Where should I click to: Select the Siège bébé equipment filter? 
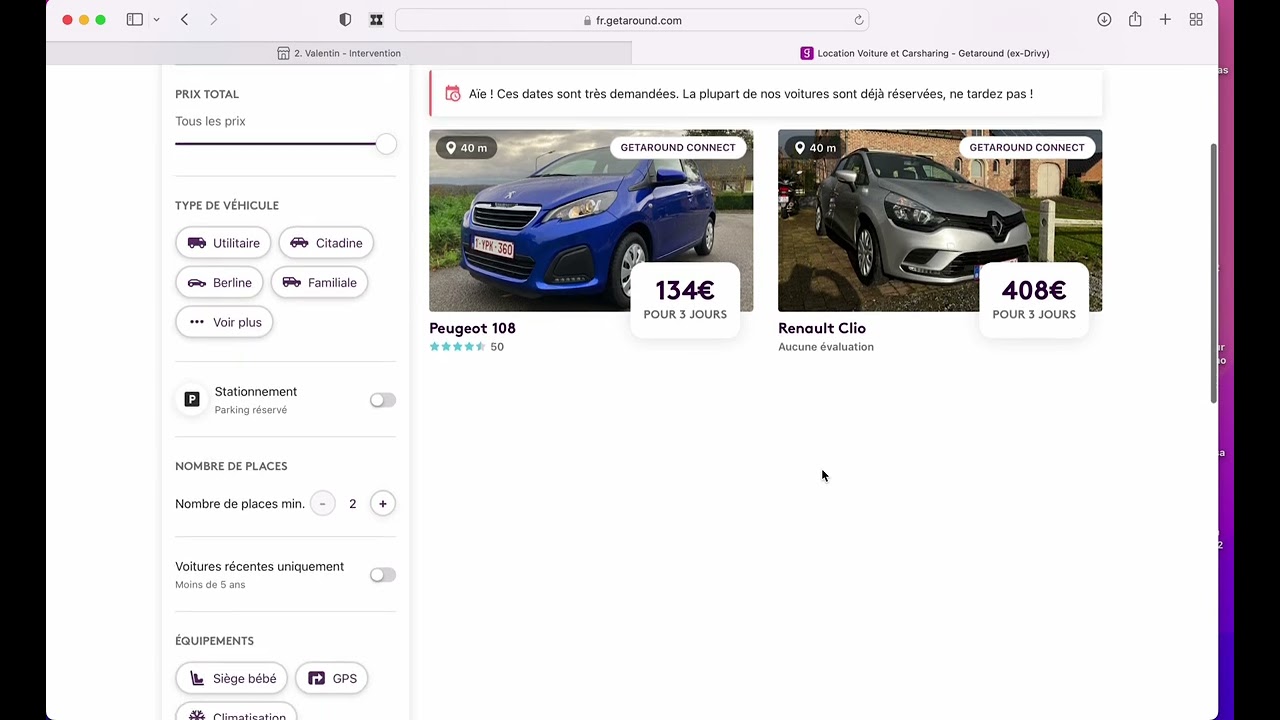click(x=232, y=678)
